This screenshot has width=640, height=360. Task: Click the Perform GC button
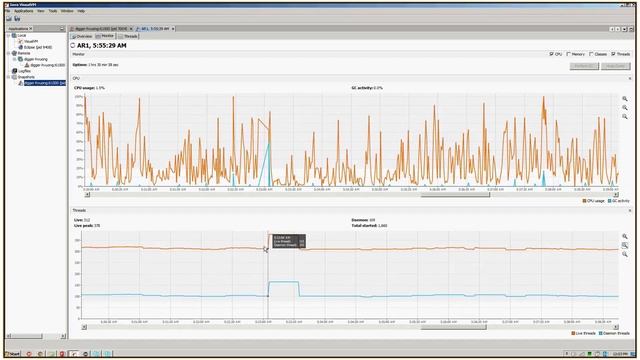(x=584, y=66)
